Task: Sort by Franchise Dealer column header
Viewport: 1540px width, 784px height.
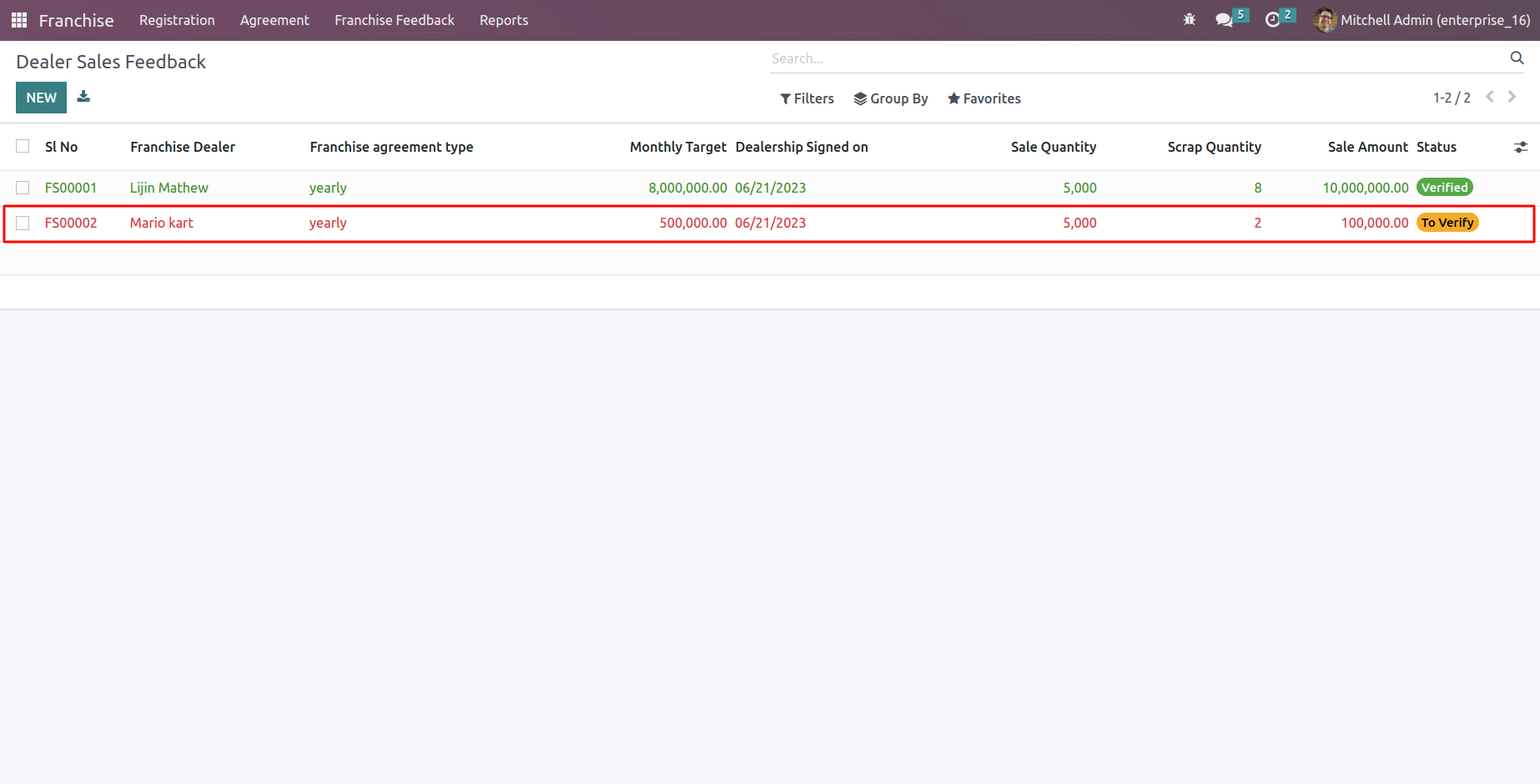Action: [x=183, y=147]
